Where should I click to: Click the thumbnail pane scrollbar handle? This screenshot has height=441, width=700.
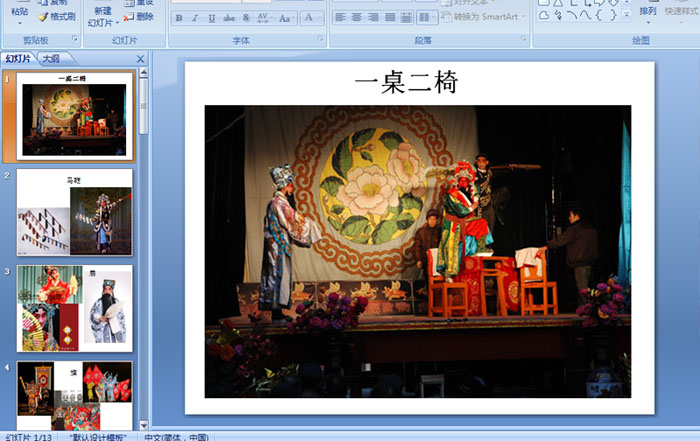tap(143, 106)
